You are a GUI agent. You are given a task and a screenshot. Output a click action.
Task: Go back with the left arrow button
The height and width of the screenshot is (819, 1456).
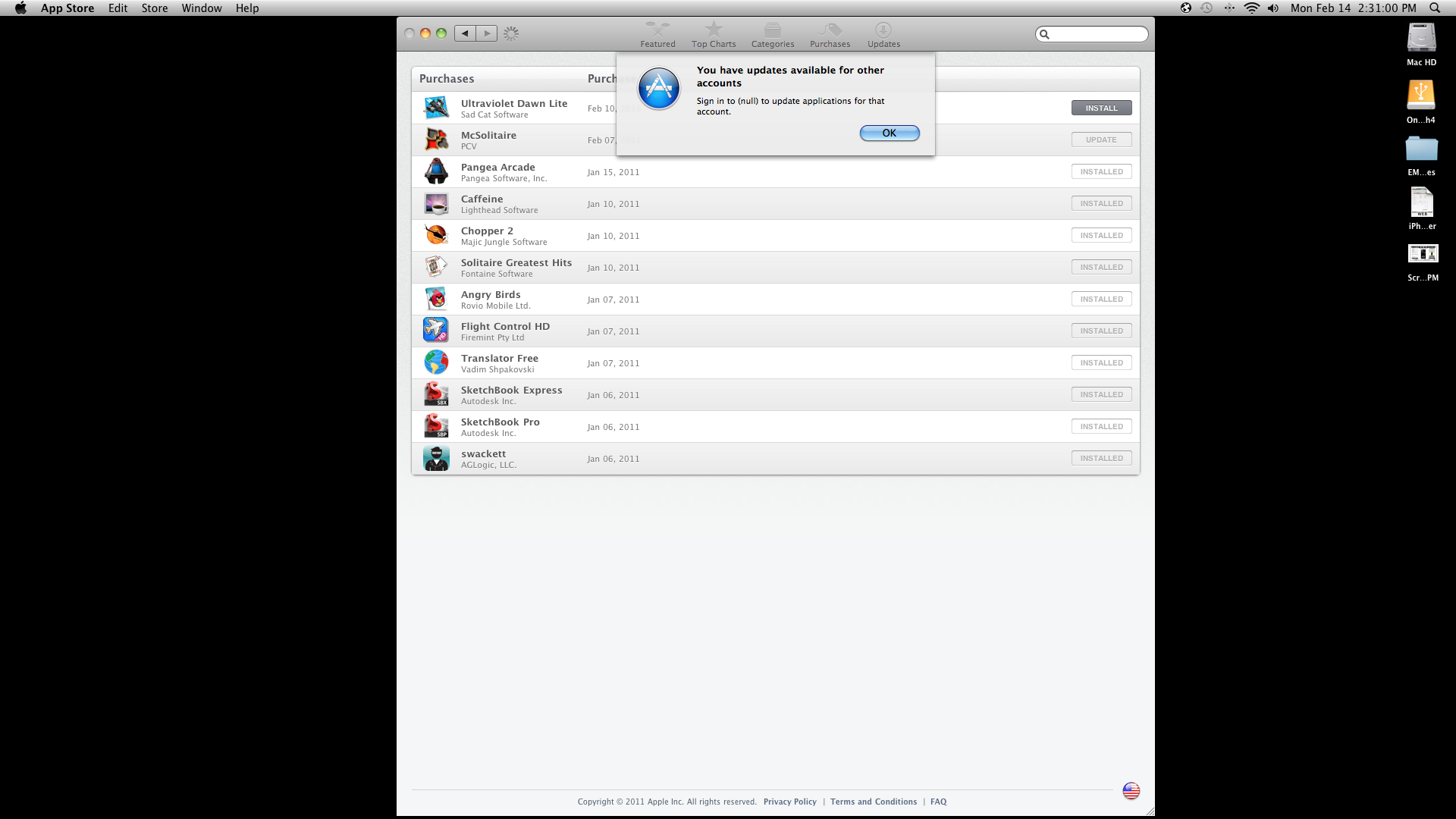tap(465, 33)
